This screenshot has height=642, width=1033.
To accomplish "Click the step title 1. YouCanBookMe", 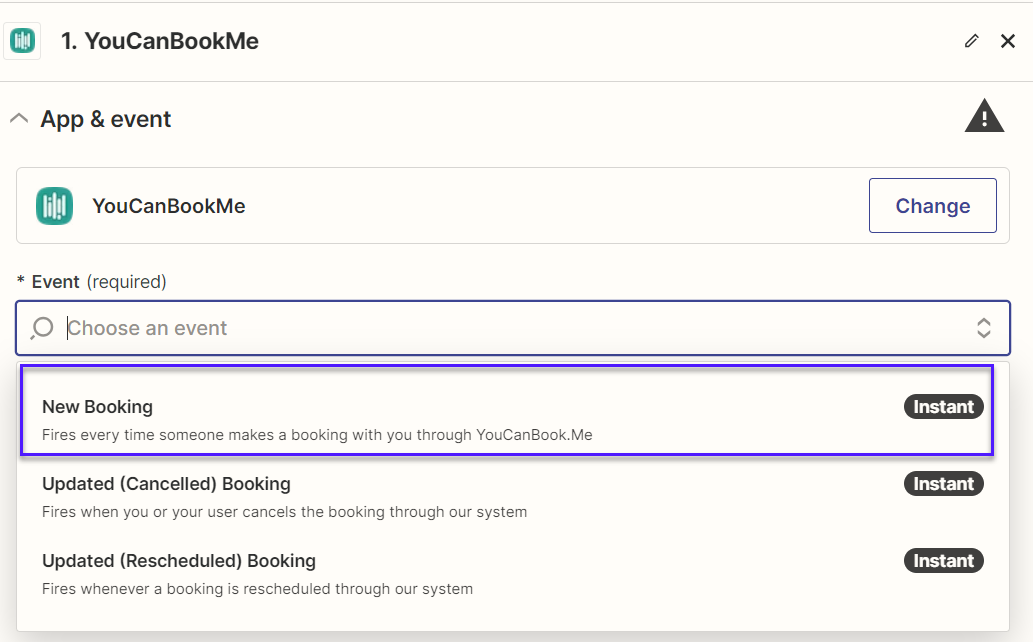I will pos(160,41).
